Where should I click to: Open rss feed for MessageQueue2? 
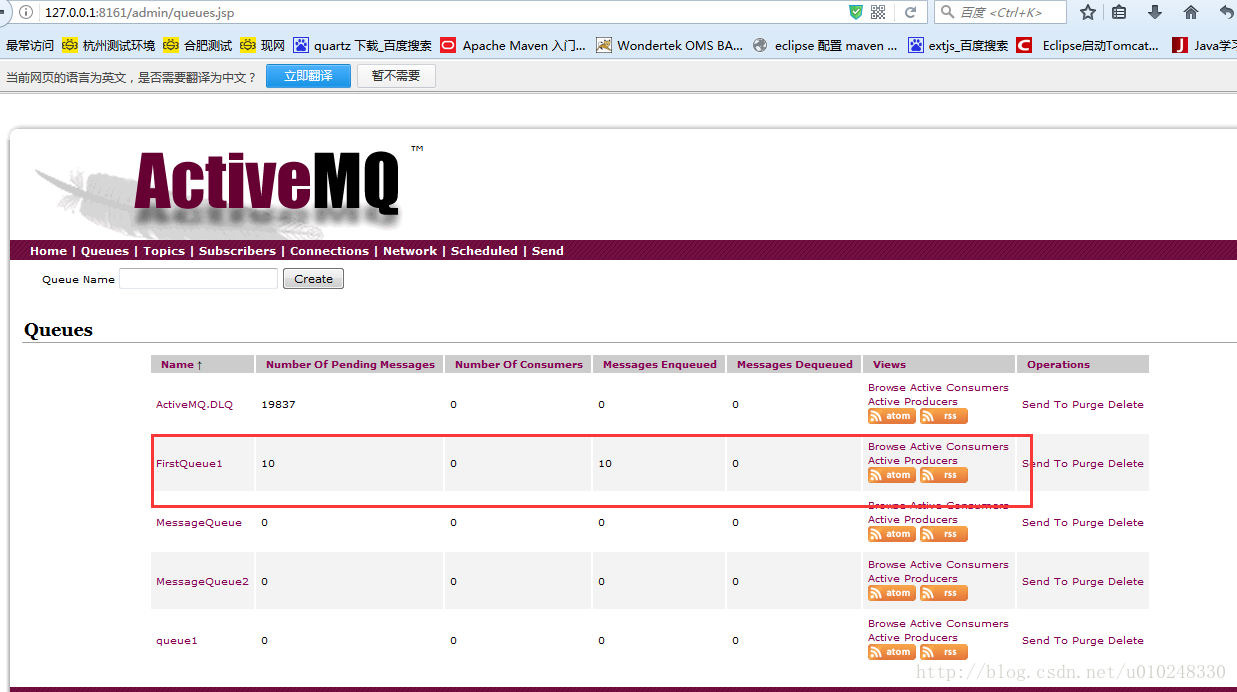pyautogui.click(x=943, y=593)
